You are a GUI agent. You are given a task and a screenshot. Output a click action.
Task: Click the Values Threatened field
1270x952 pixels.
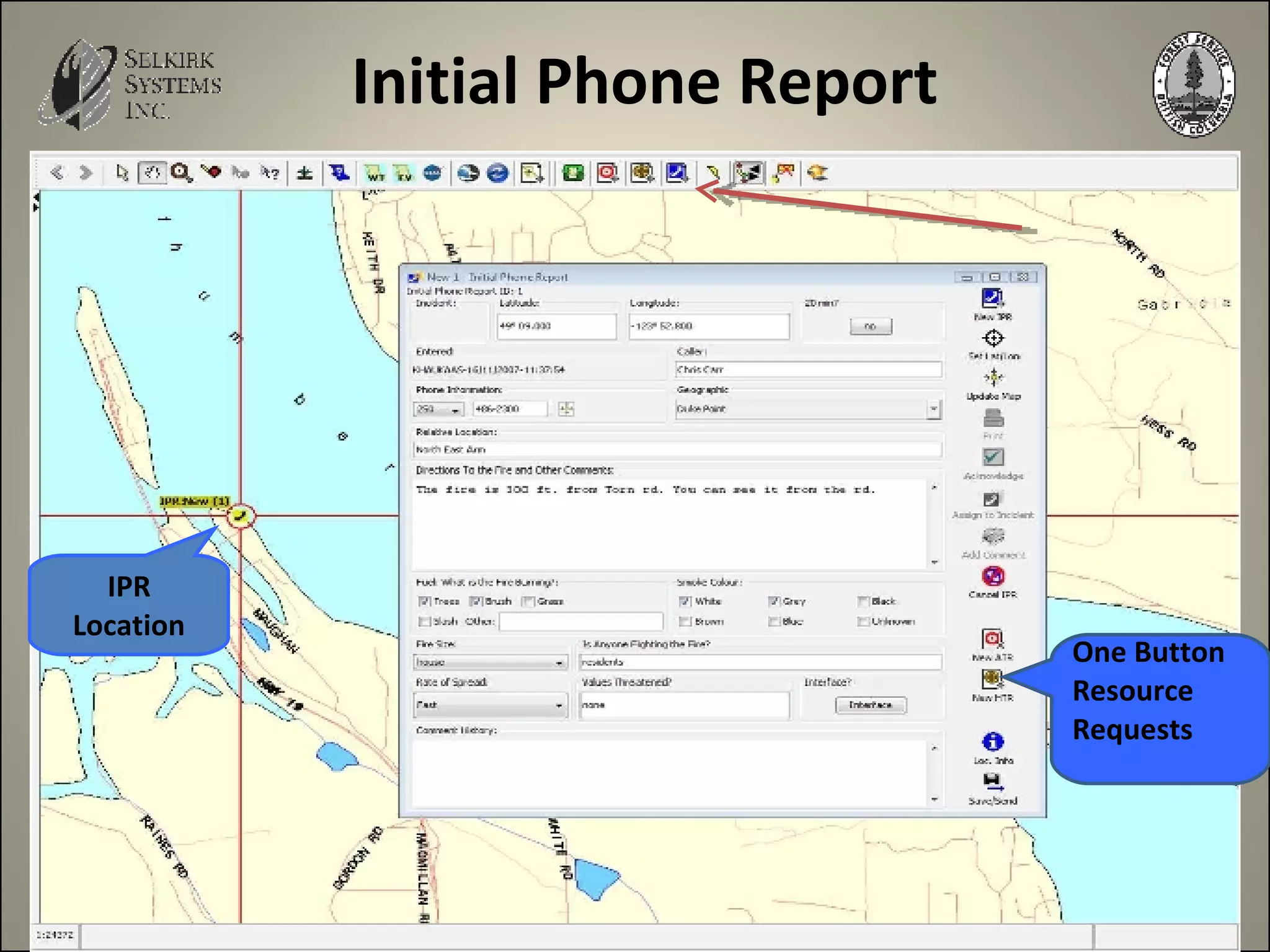tap(685, 705)
